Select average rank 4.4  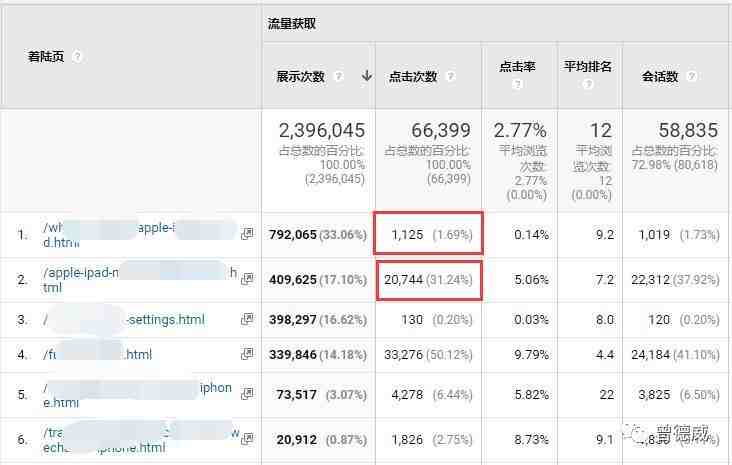[605, 354]
